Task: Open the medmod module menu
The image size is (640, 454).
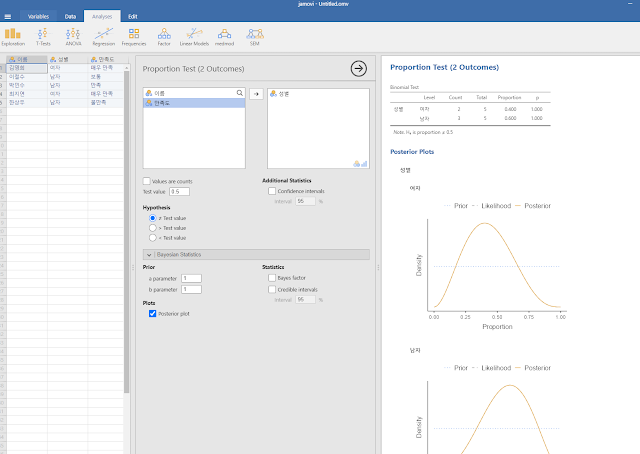Action: point(224,37)
